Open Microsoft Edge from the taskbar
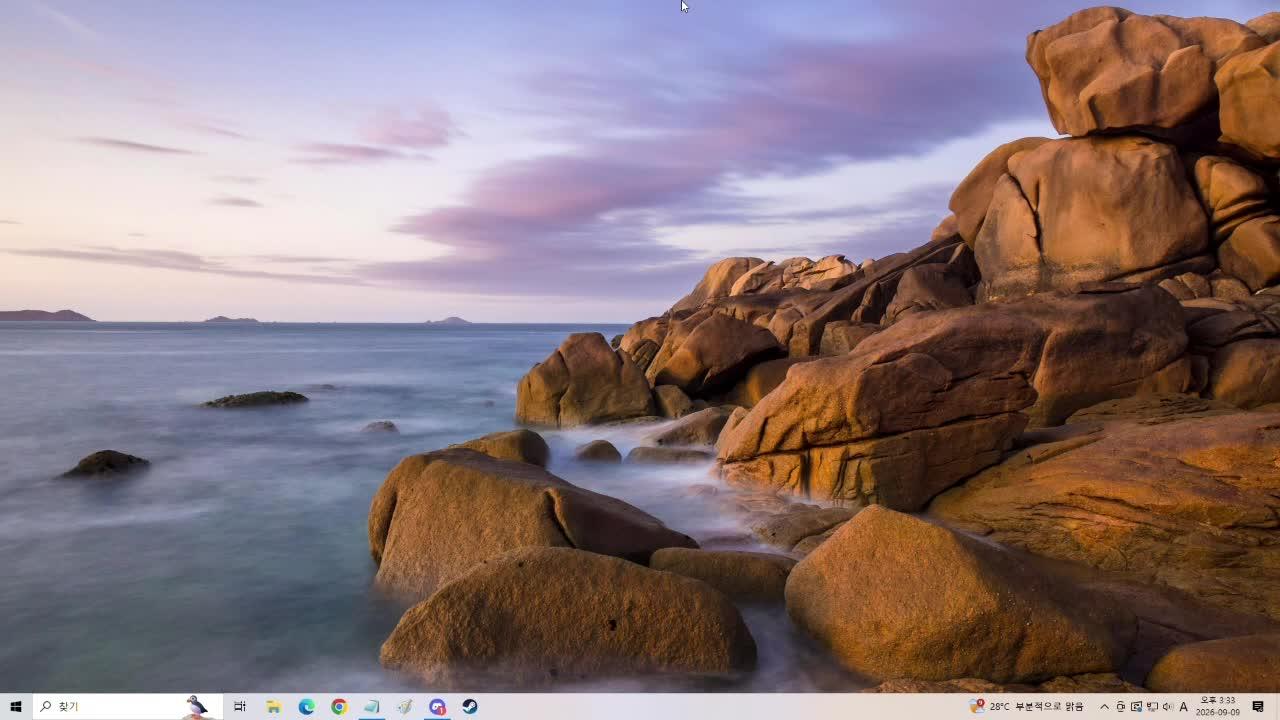 coord(306,706)
